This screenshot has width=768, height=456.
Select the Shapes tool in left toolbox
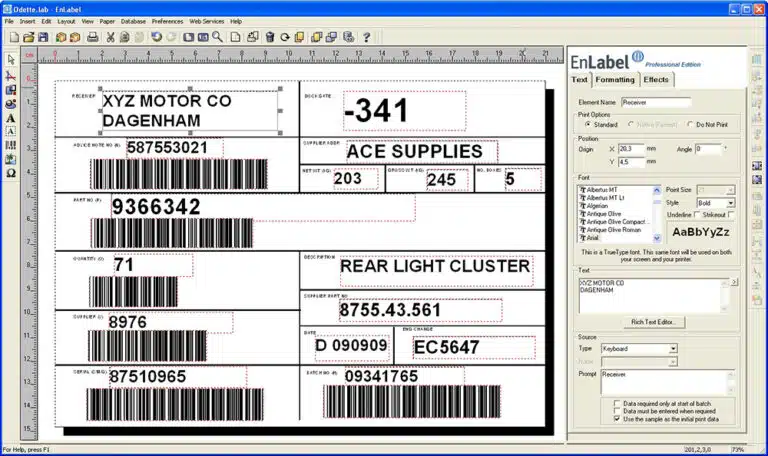pos(11,90)
